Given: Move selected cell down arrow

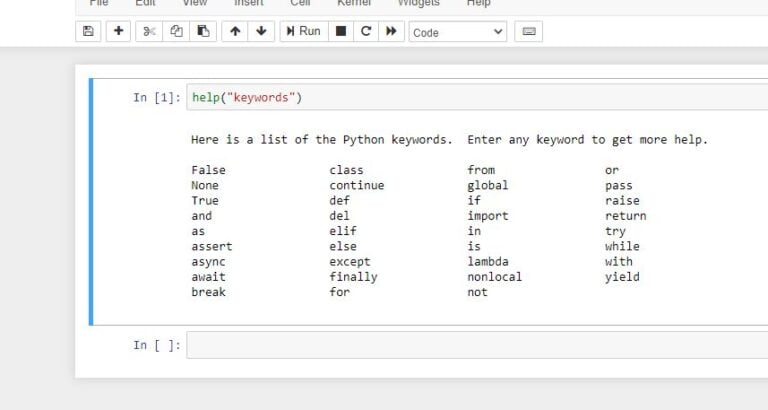Looking at the screenshot, I should [261, 31].
